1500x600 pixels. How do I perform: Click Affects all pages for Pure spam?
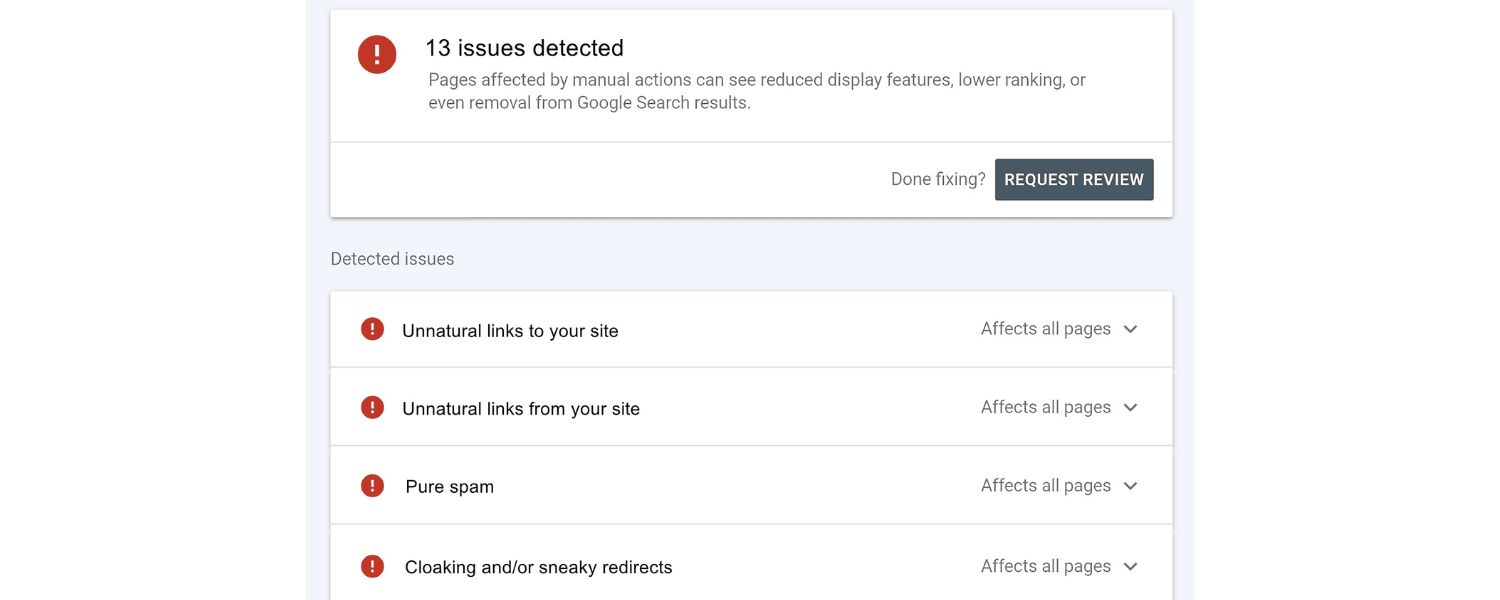click(x=1044, y=485)
